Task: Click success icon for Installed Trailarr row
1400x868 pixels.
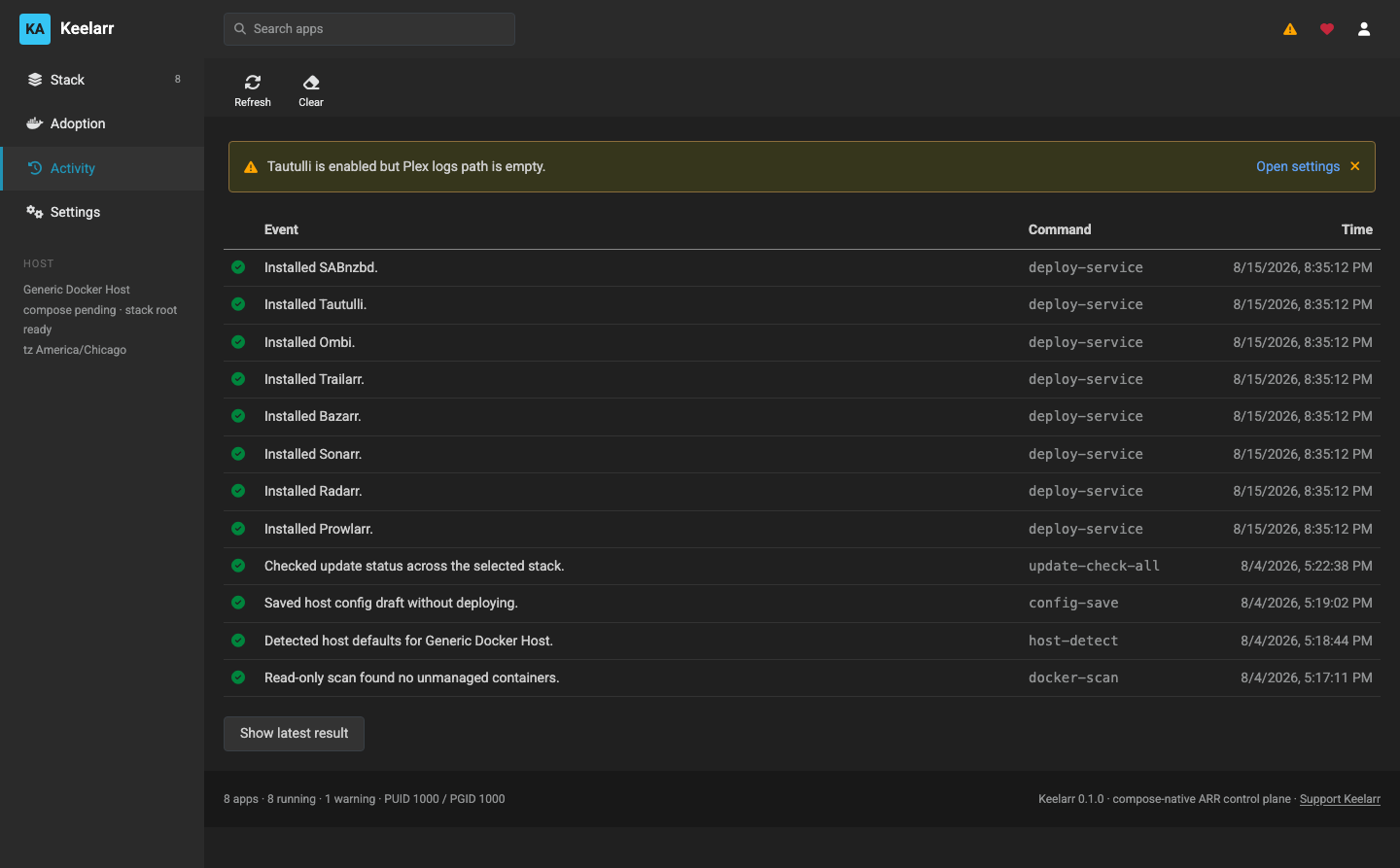Action: 238,379
